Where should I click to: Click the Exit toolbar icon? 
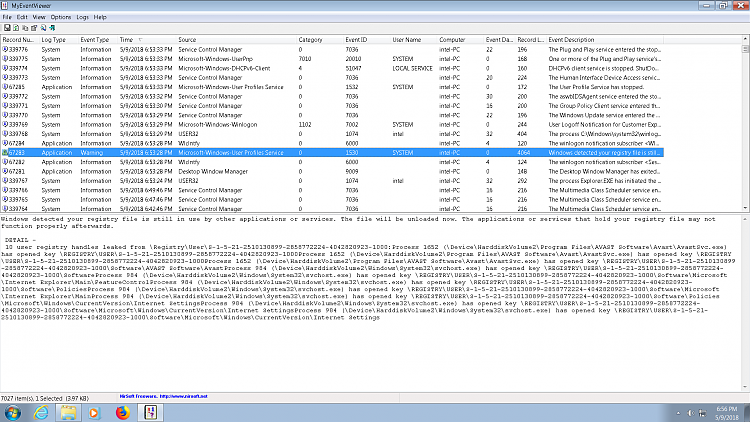(x=52, y=28)
